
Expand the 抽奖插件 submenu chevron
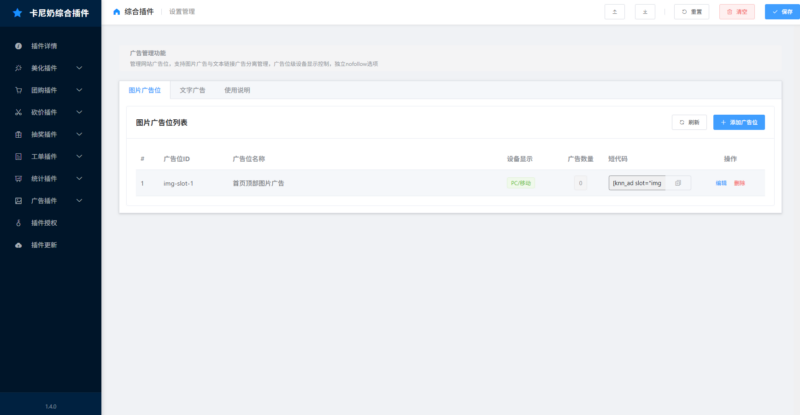pos(79,134)
